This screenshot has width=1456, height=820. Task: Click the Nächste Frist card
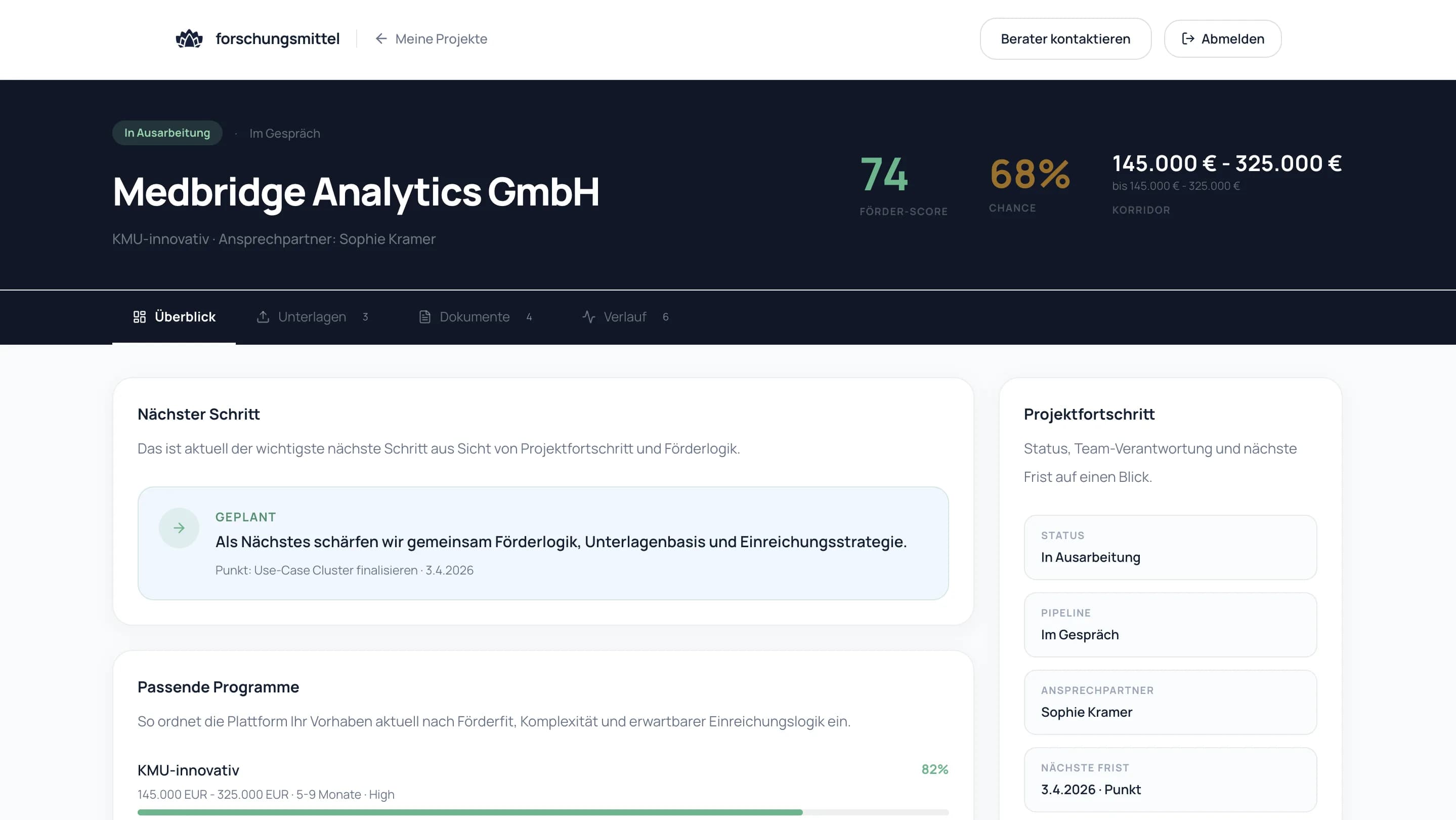click(1170, 780)
